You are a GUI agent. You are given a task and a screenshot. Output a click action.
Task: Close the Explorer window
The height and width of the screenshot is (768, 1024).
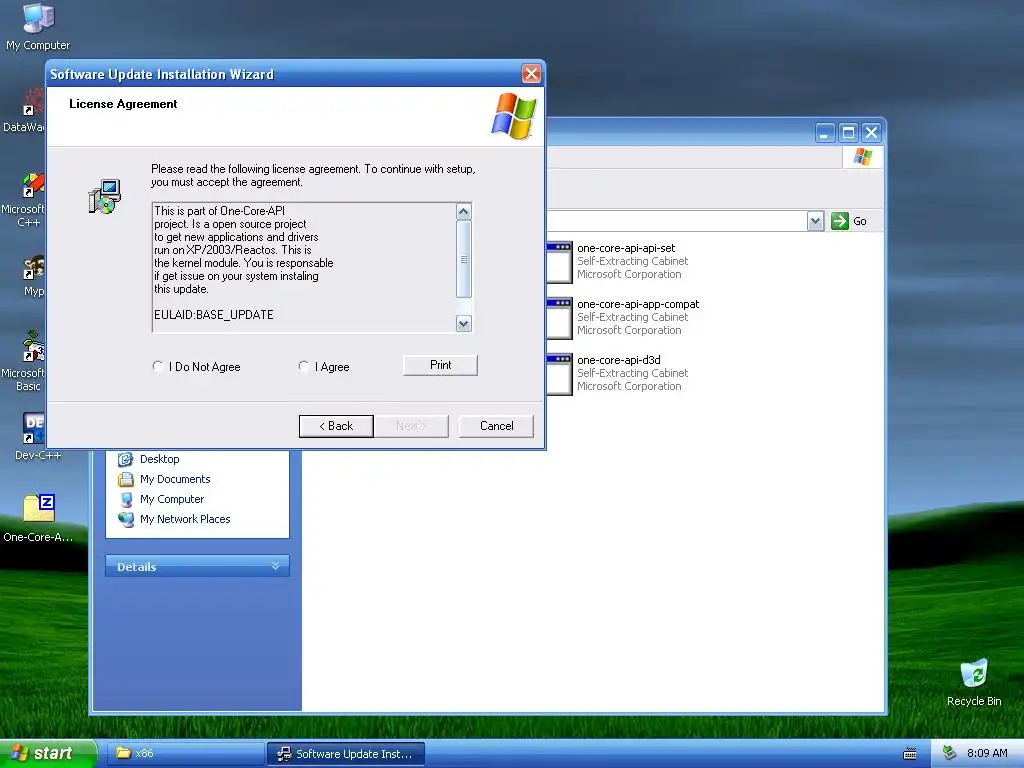point(871,133)
